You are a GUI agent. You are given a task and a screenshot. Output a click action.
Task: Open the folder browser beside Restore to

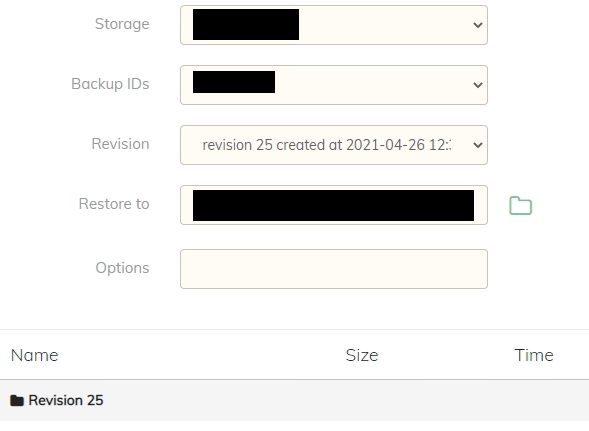[x=521, y=206]
